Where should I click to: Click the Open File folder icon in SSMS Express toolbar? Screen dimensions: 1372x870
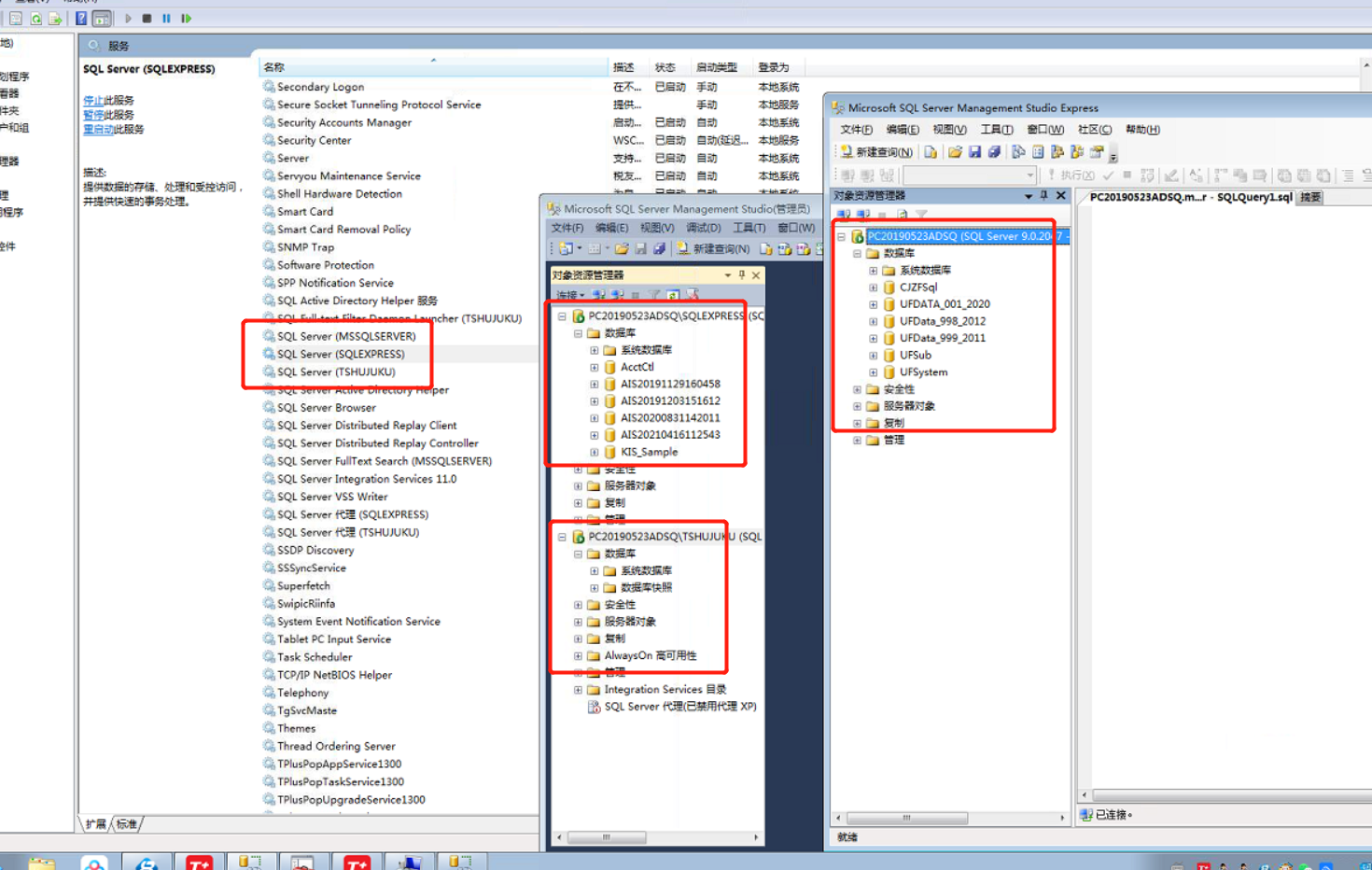(x=955, y=151)
